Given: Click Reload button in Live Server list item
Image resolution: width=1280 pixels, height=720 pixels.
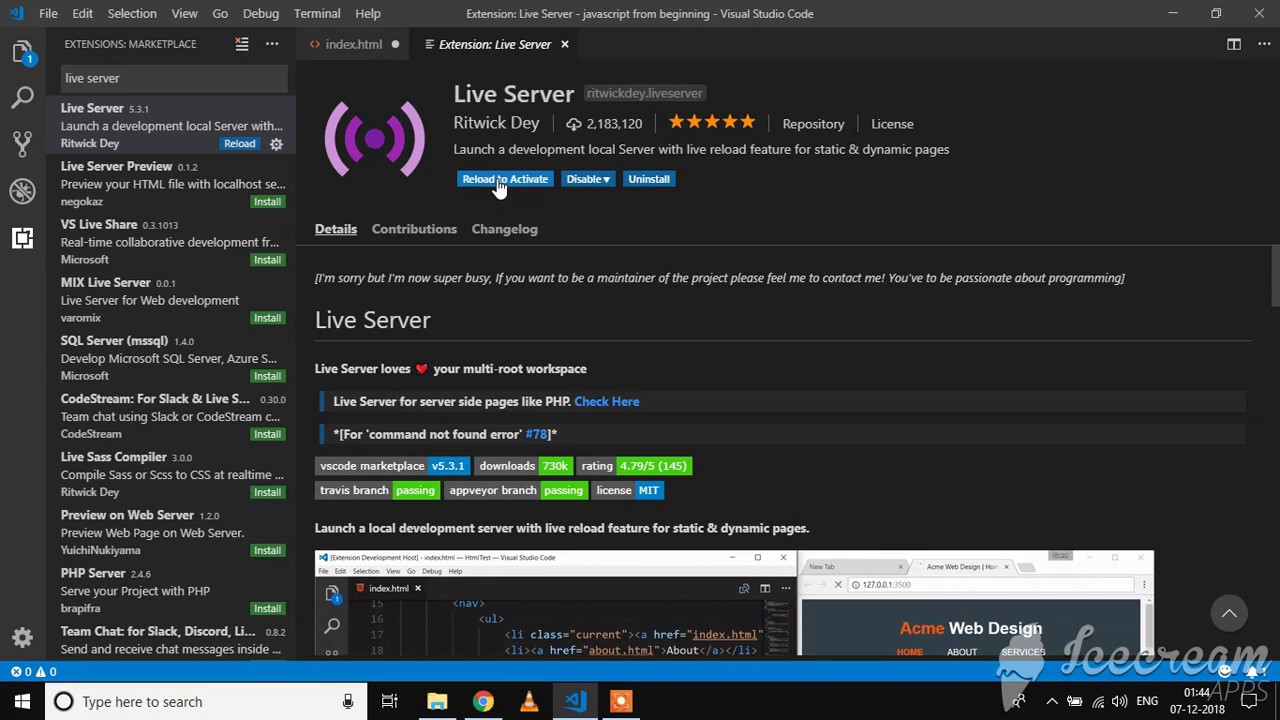Looking at the screenshot, I should [240, 144].
